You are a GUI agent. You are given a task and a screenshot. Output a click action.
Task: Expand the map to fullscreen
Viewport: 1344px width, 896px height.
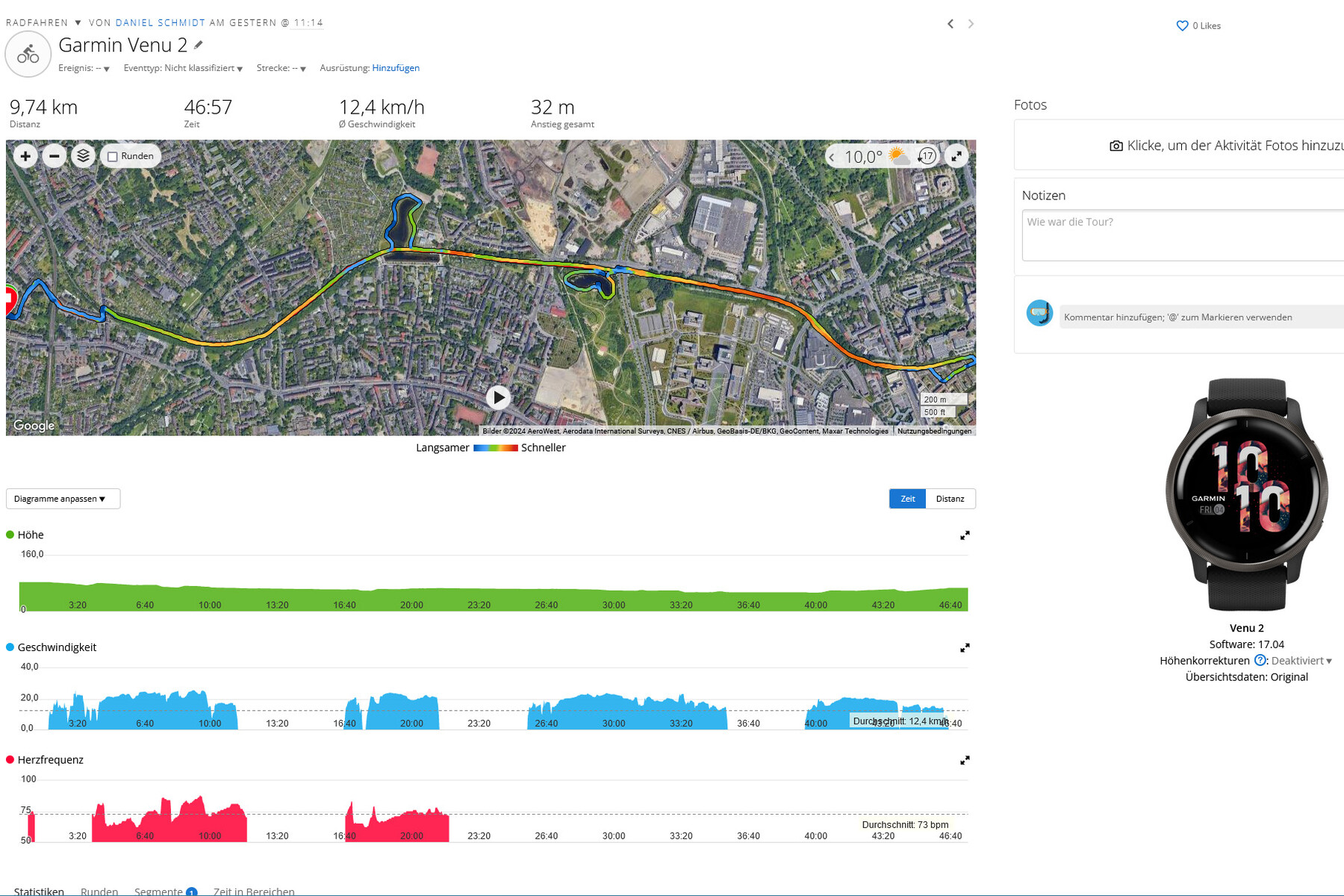point(956,156)
